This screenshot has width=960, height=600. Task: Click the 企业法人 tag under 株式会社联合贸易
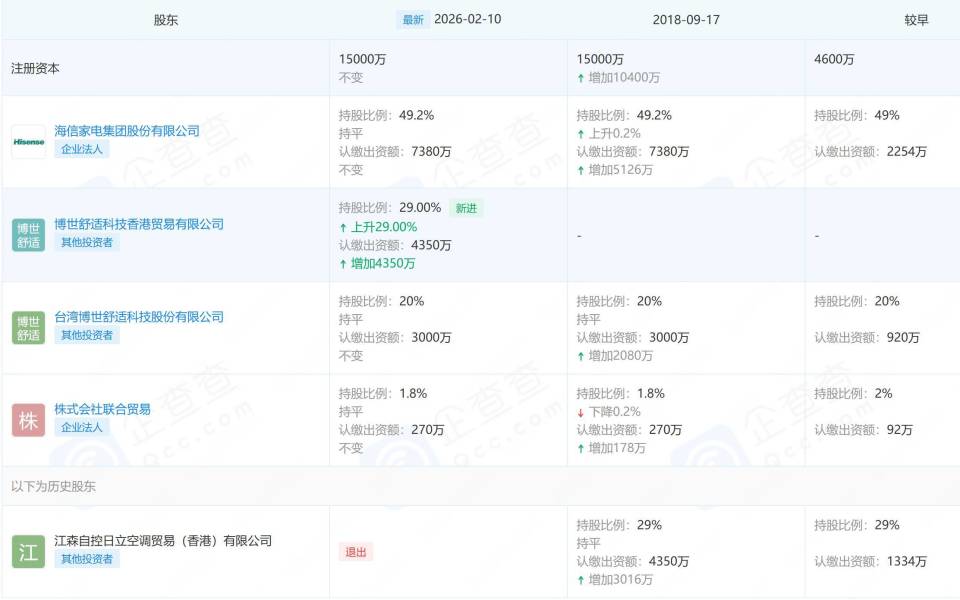click(81, 427)
